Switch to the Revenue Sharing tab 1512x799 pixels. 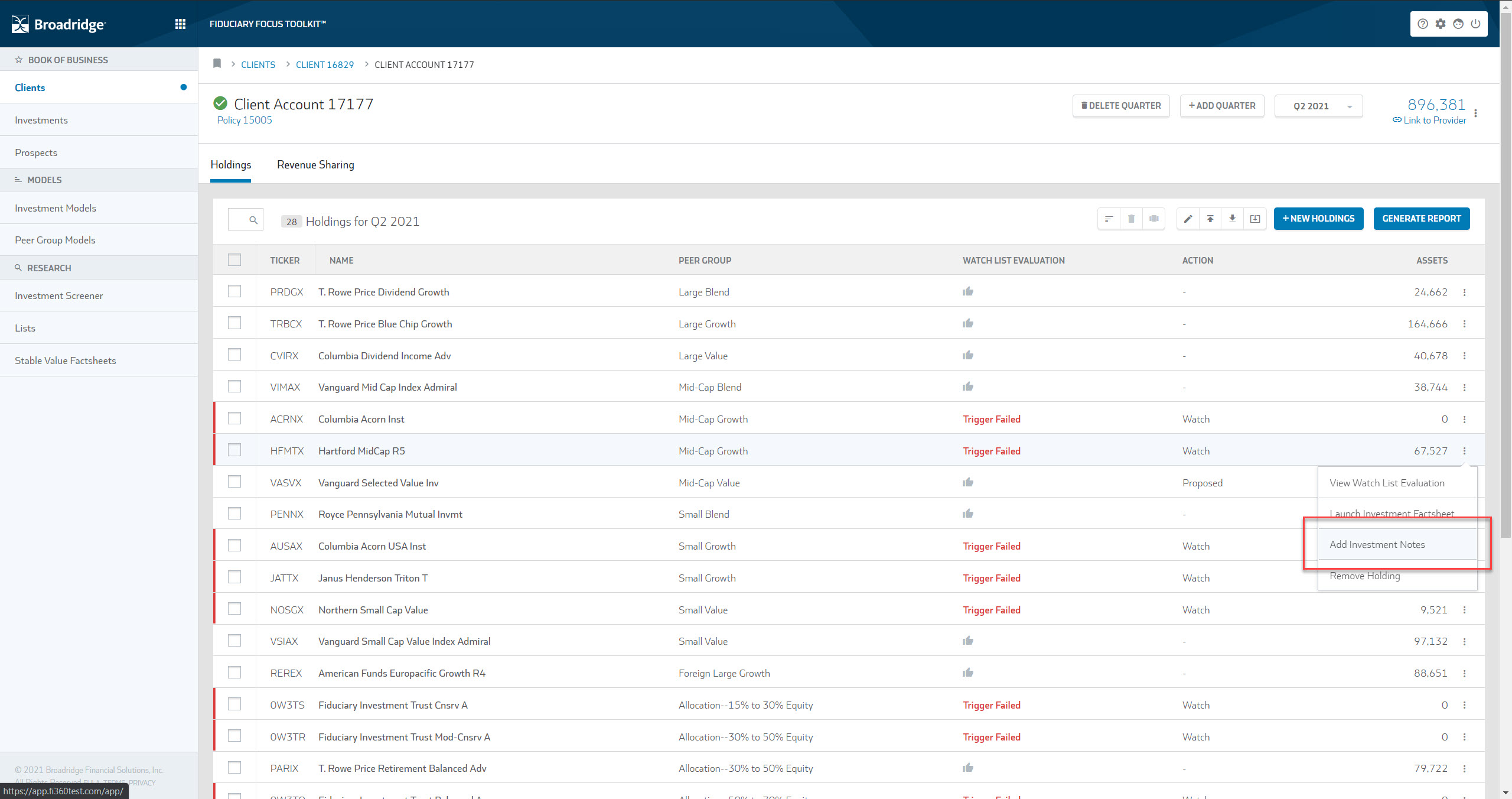(315, 165)
